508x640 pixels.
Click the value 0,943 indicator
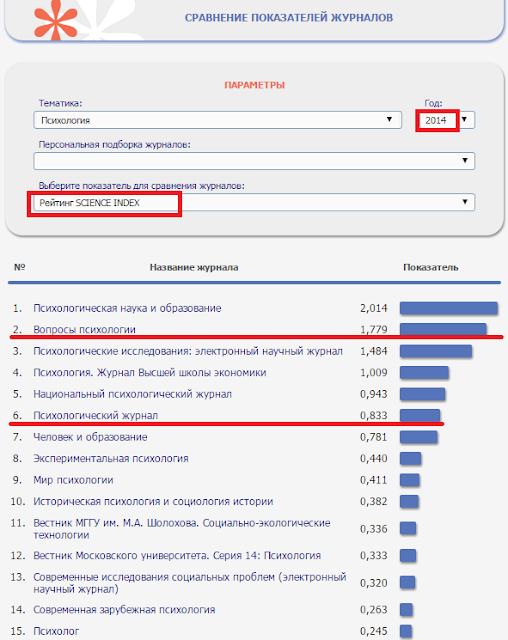373,394
